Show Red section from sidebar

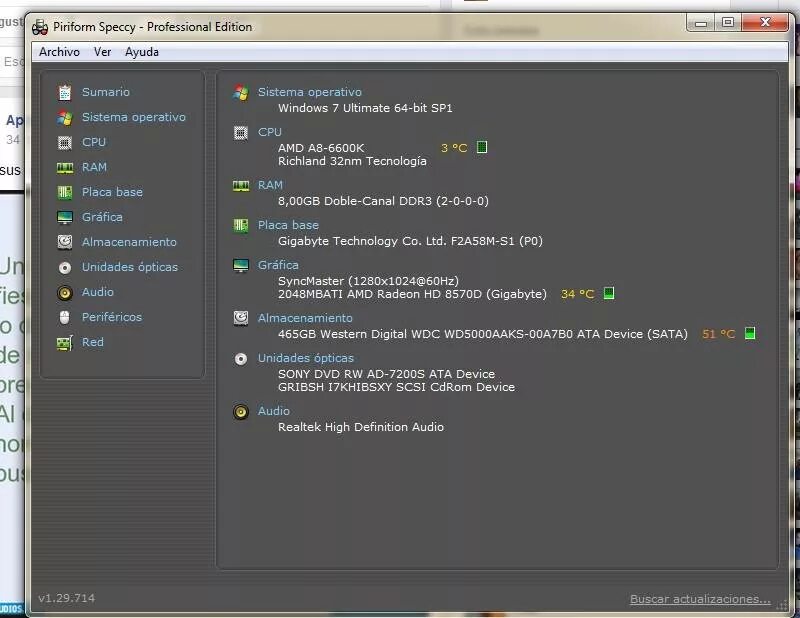tap(93, 342)
